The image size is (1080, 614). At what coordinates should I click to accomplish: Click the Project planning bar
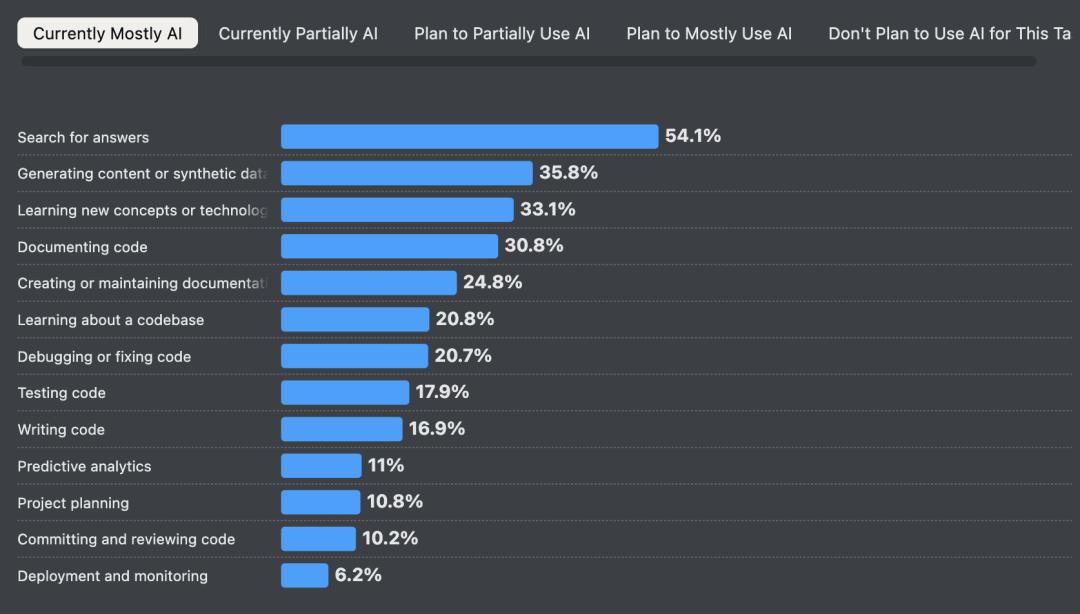(x=320, y=502)
